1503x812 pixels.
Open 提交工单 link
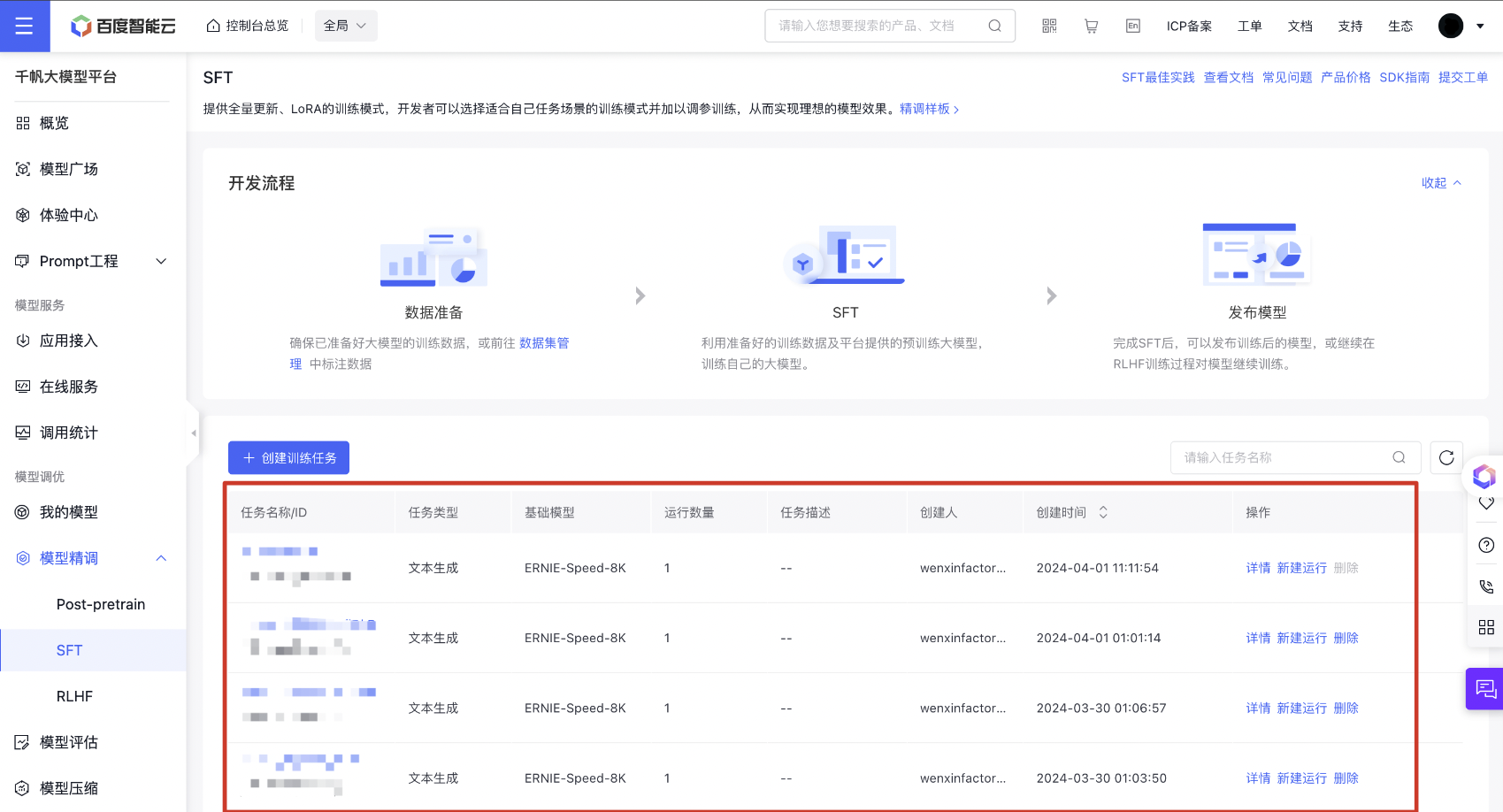1463,78
